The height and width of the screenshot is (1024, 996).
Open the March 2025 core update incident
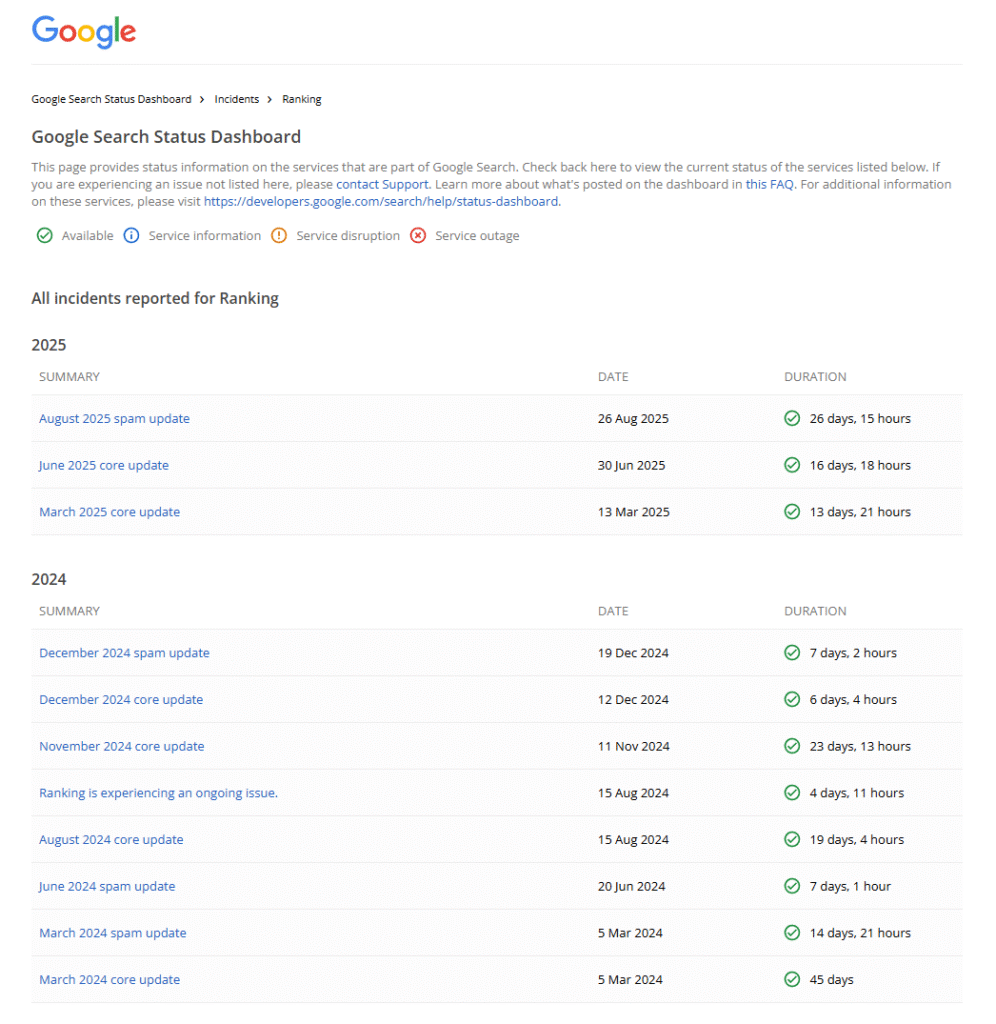pos(109,511)
